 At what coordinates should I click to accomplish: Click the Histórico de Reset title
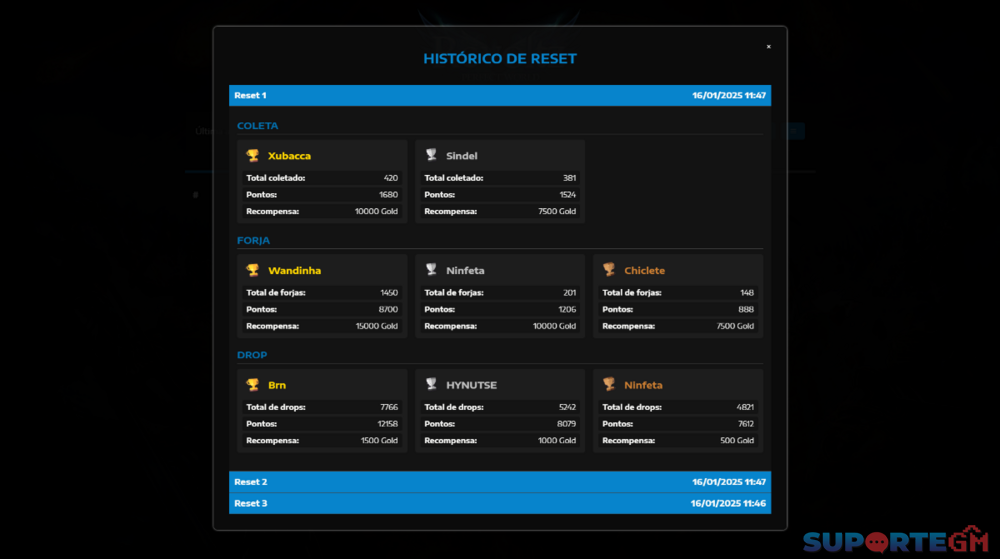click(x=499, y=59)
